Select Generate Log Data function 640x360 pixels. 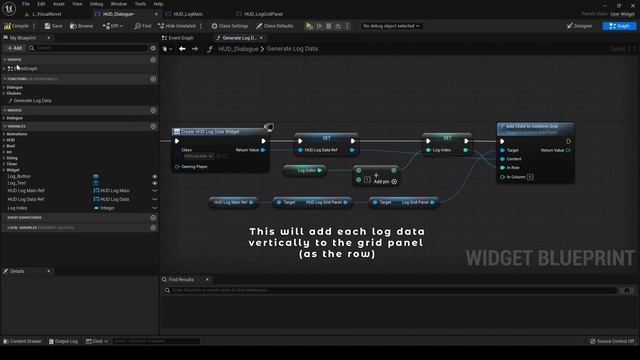pyautogui.click(x=32, y=100)
